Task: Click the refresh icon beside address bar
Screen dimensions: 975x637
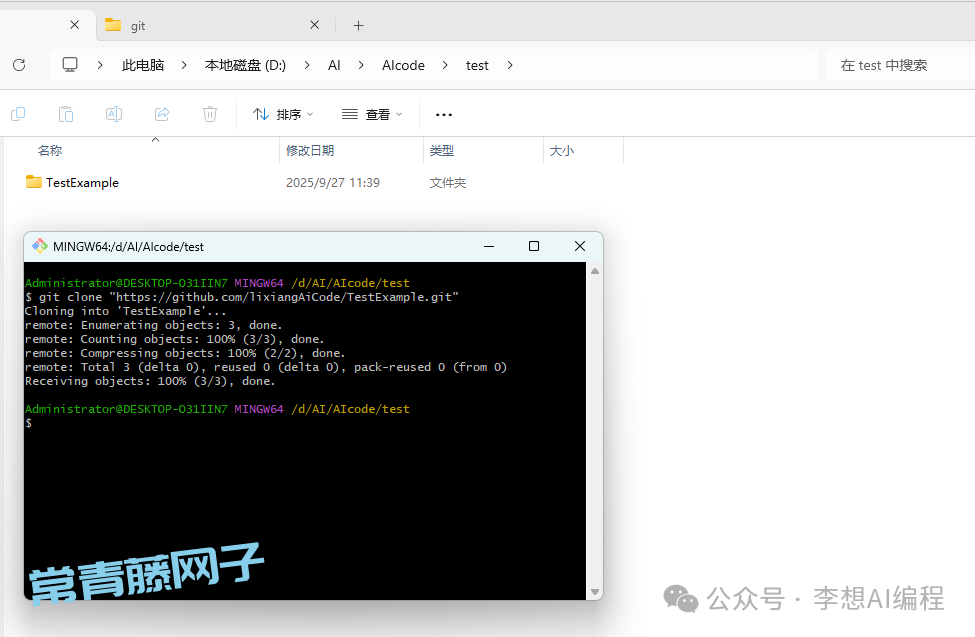Action: pos(19,65)
